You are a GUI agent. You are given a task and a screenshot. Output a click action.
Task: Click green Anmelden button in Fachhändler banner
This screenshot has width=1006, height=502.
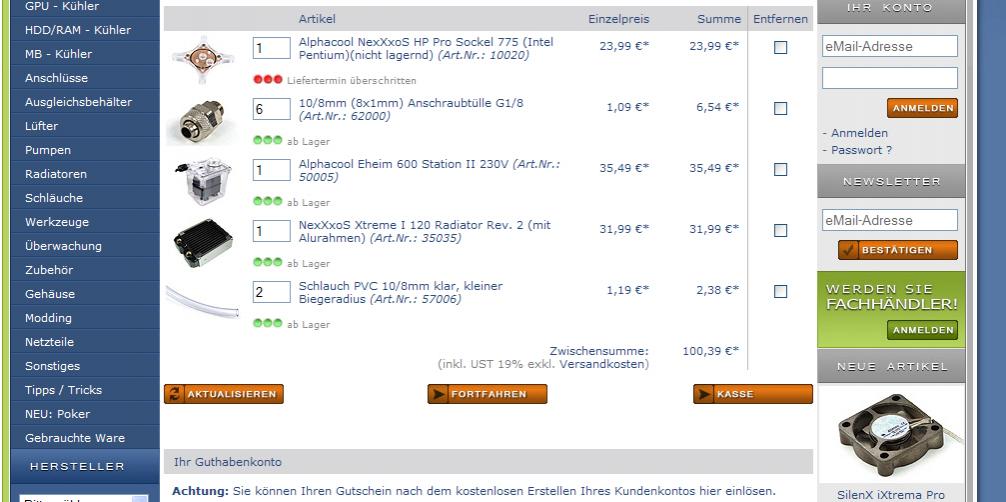click(923, 330)
